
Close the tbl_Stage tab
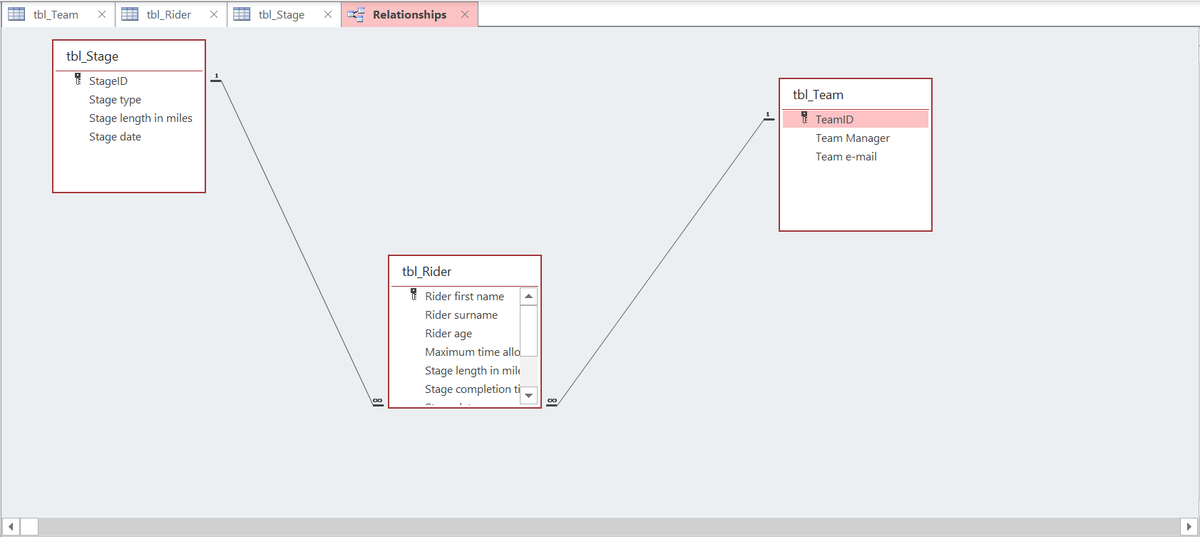[x=327, y=15]
